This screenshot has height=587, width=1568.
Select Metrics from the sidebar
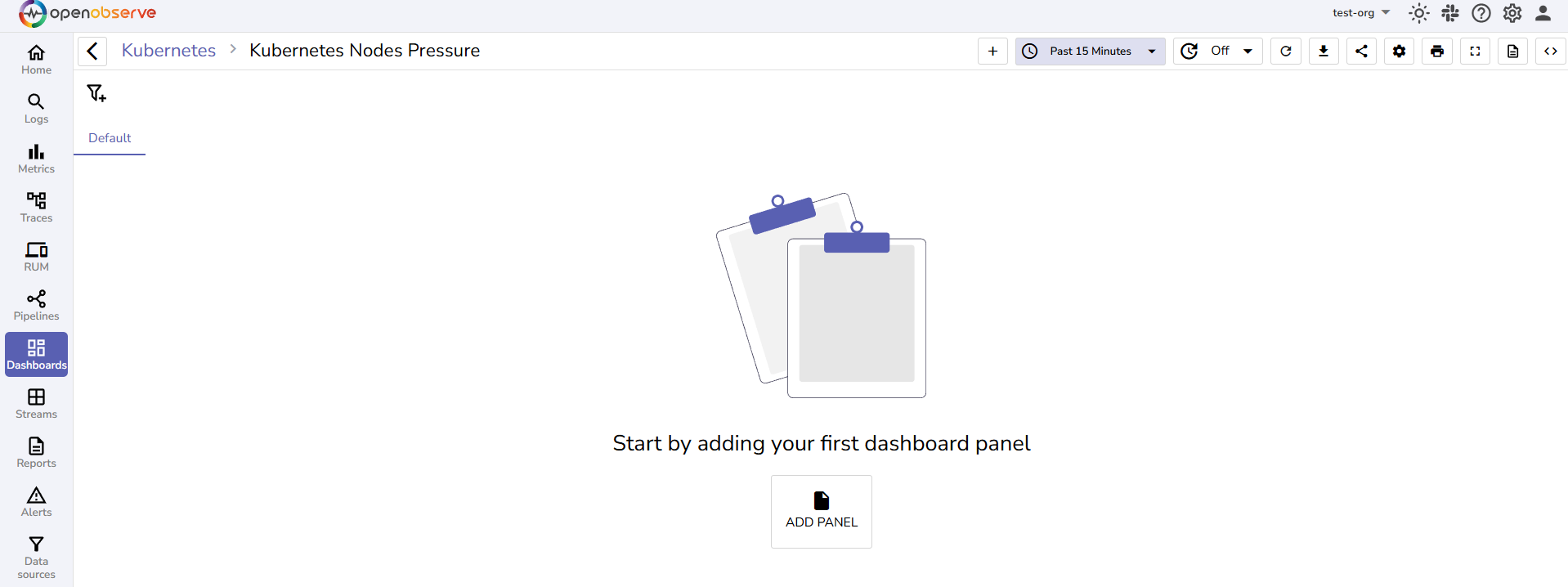36,158
